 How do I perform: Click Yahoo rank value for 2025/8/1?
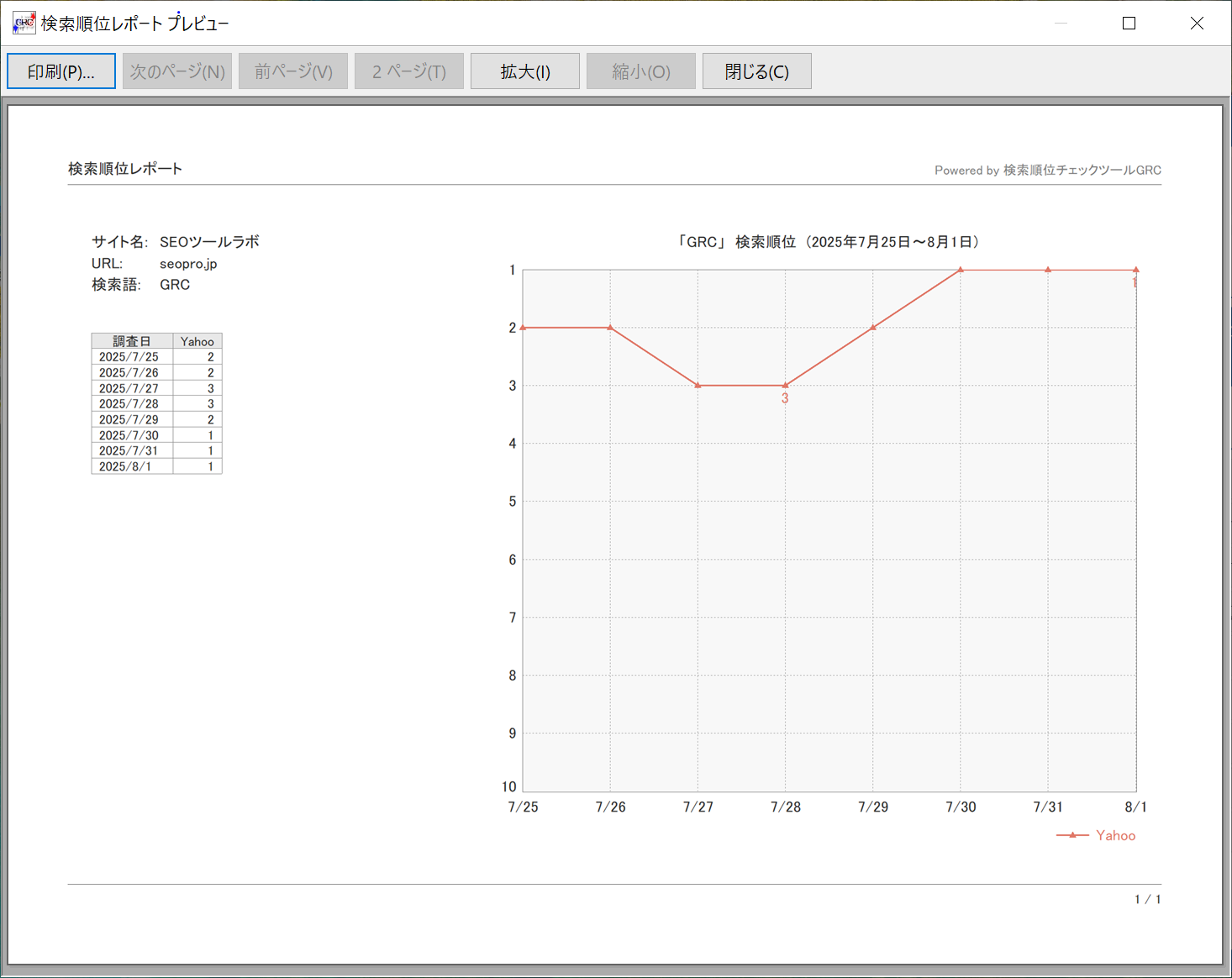pos(211,466)
